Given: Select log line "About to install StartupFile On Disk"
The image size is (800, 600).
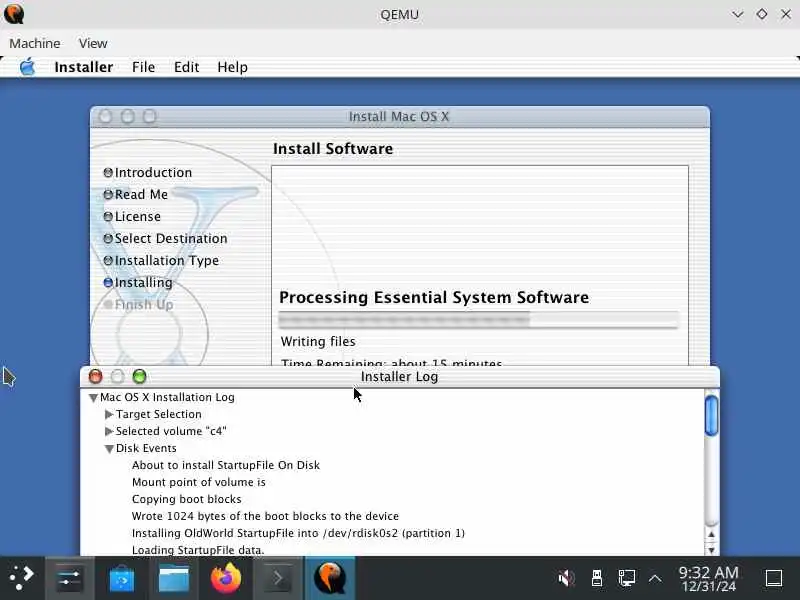Looking at the screenshot, I should click(226, 465).
